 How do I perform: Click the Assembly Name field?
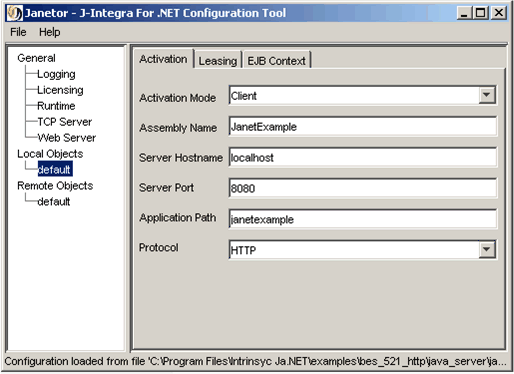(x=362, y=126)
